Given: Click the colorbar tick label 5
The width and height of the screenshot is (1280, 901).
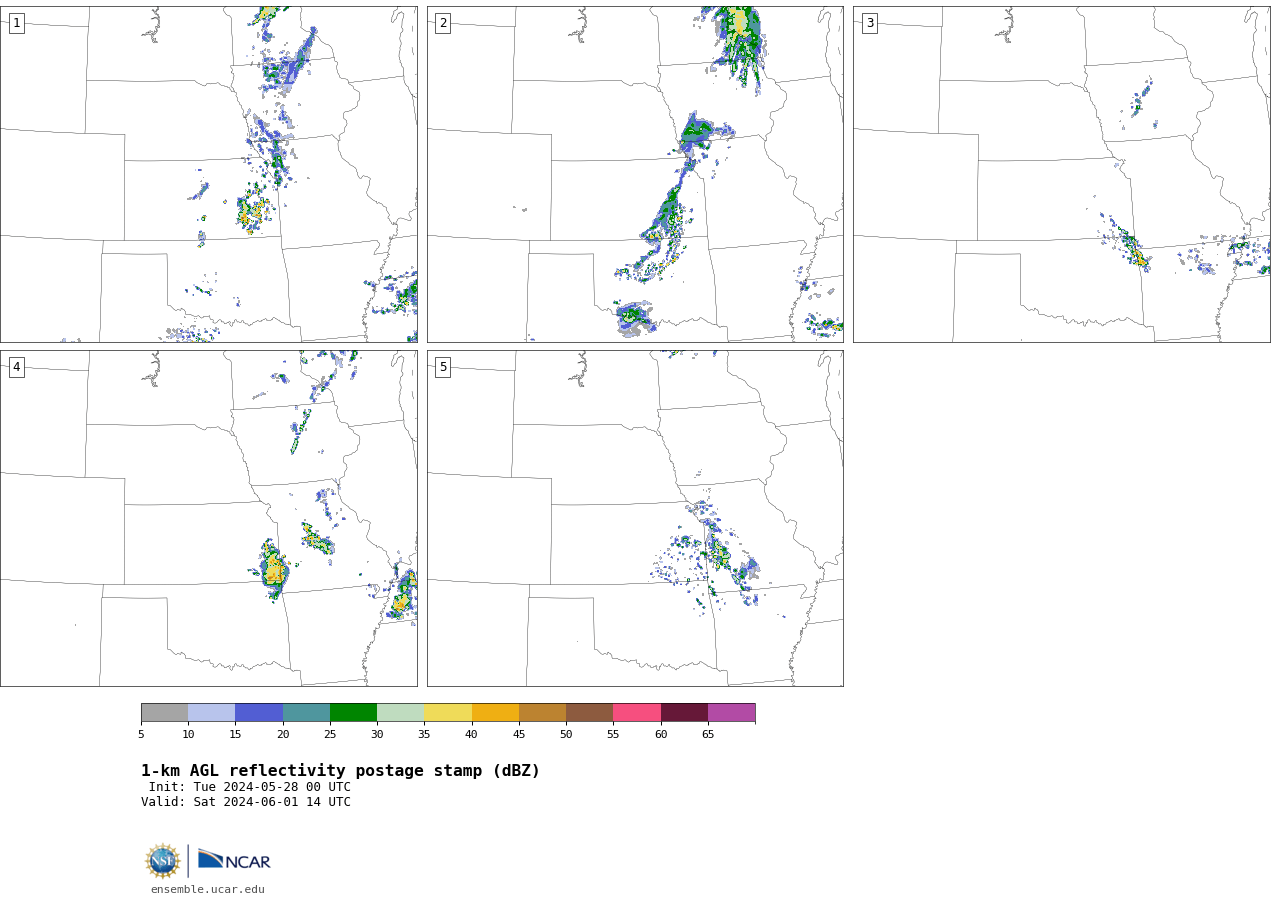Looking at the screenshot, I should [141, 735].
